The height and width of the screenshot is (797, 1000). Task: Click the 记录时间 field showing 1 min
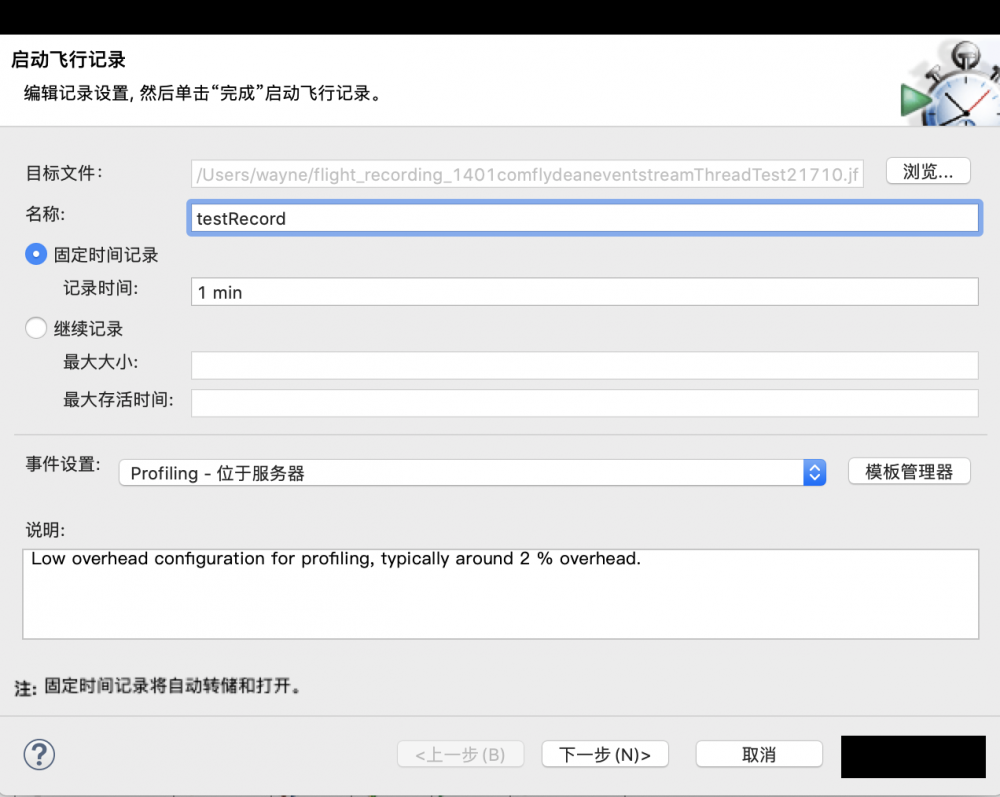click(x=585, y=291)
